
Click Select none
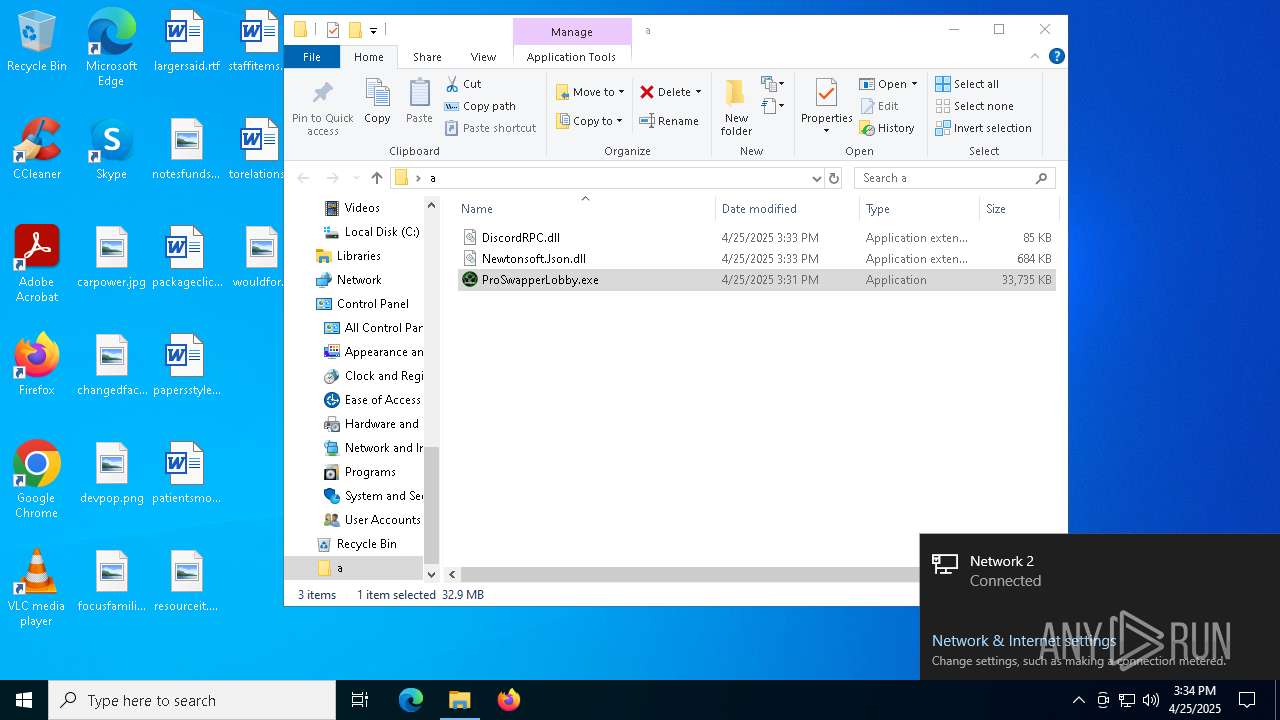coord(974,106)
